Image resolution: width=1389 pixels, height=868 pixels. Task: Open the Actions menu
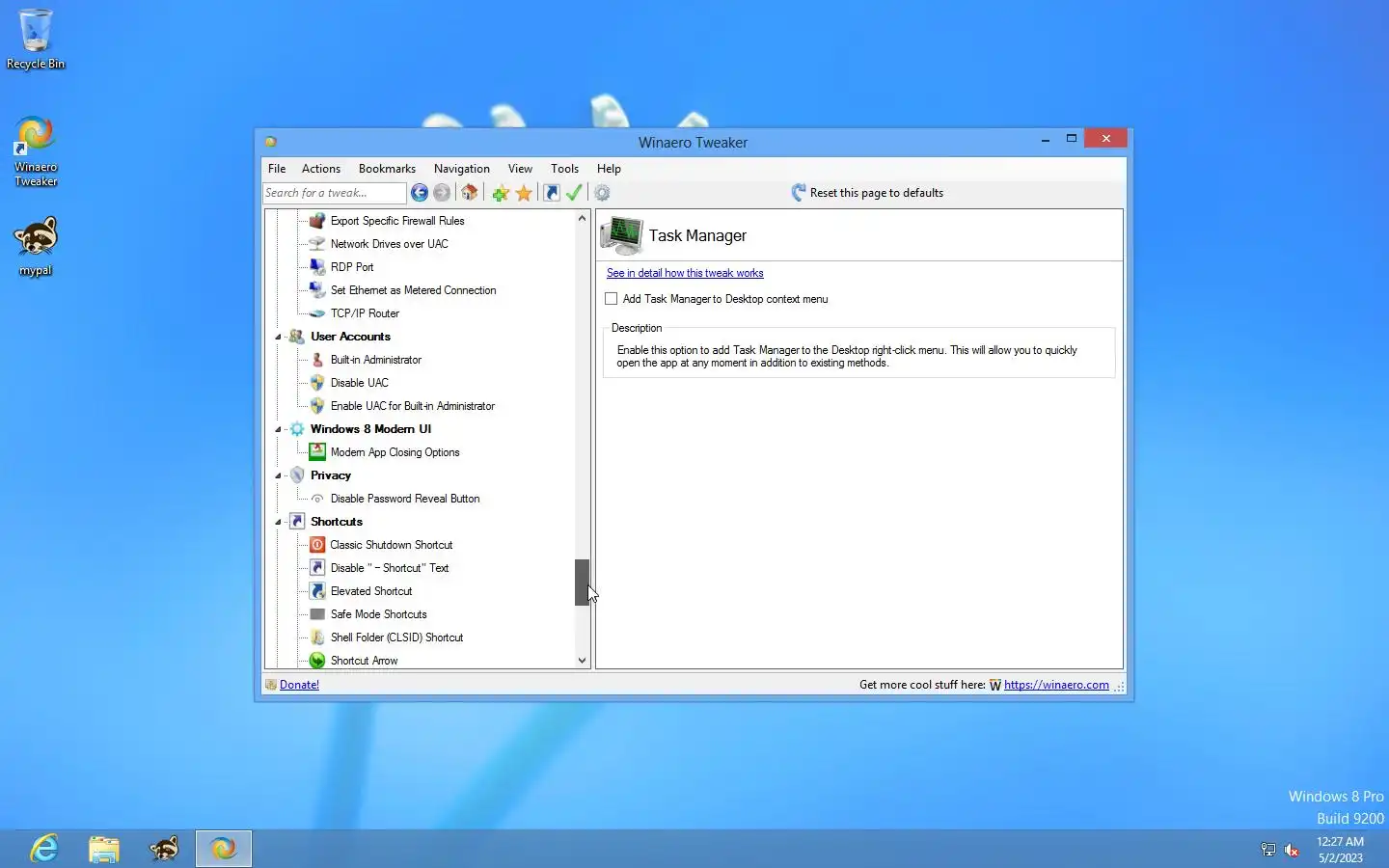pyautogui.click(x=321, y=169)
